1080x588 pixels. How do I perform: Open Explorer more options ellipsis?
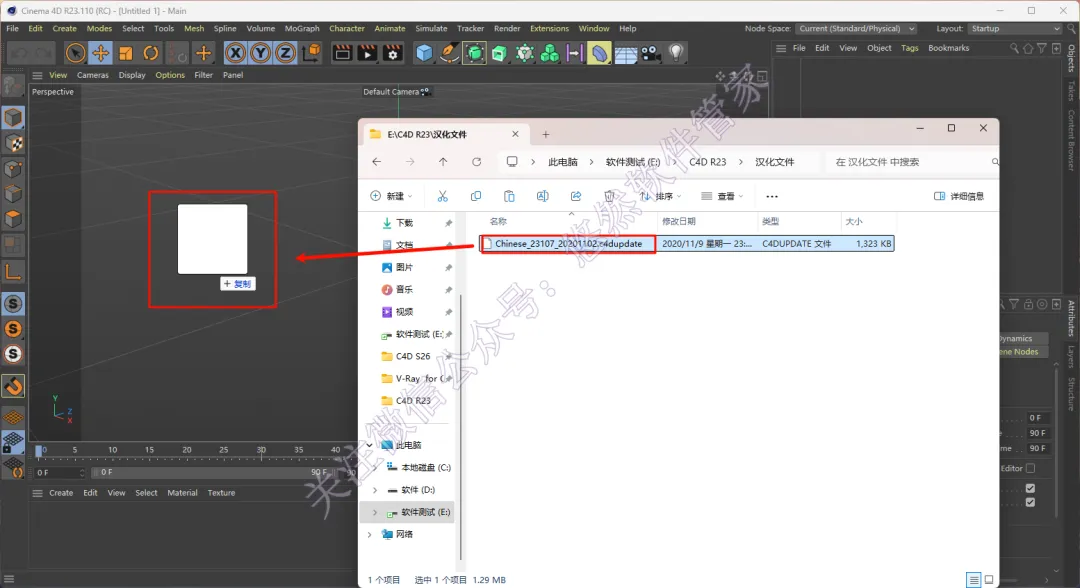pyautogui.click(x=772, y=196)
